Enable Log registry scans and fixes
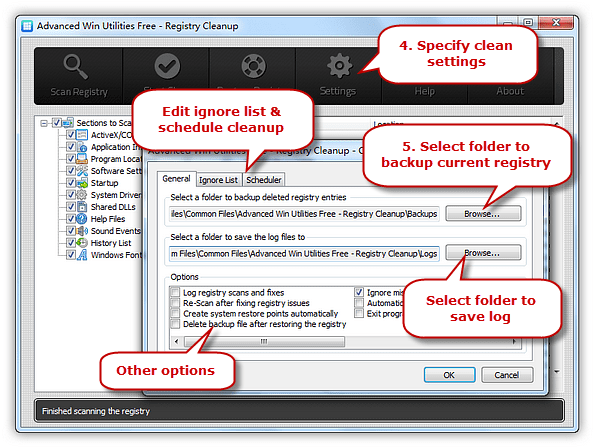The image size is (594, 448). tap(175, 292)
